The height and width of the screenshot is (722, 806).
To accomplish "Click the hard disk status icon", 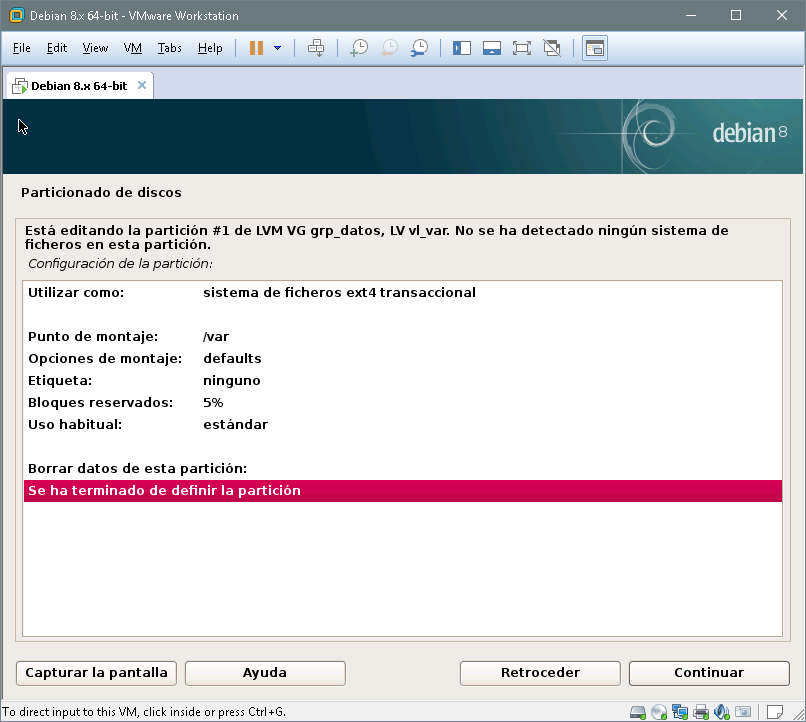I will 637,712.
